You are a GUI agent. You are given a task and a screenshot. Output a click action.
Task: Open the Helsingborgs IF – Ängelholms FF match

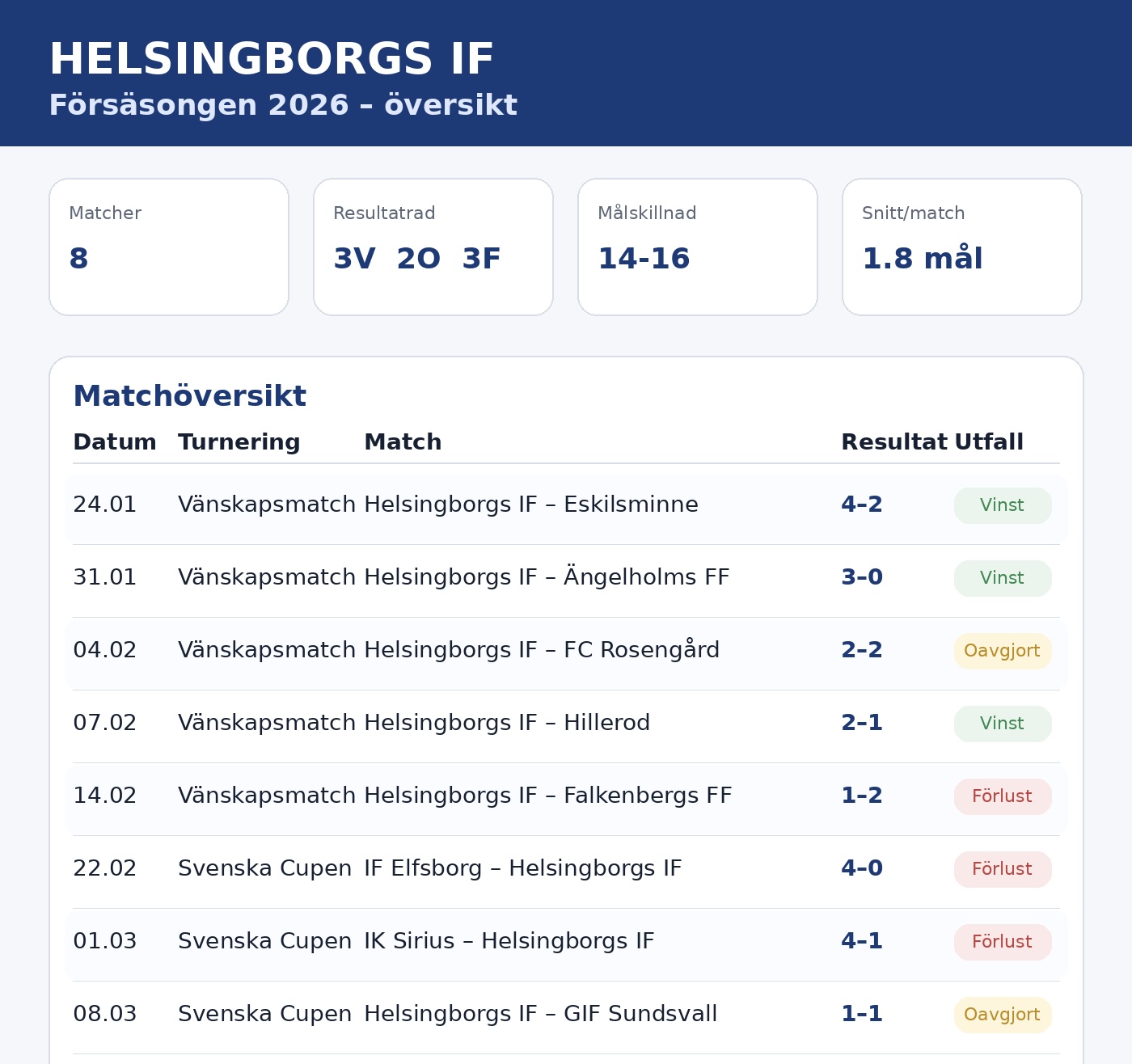coord(547,577)
